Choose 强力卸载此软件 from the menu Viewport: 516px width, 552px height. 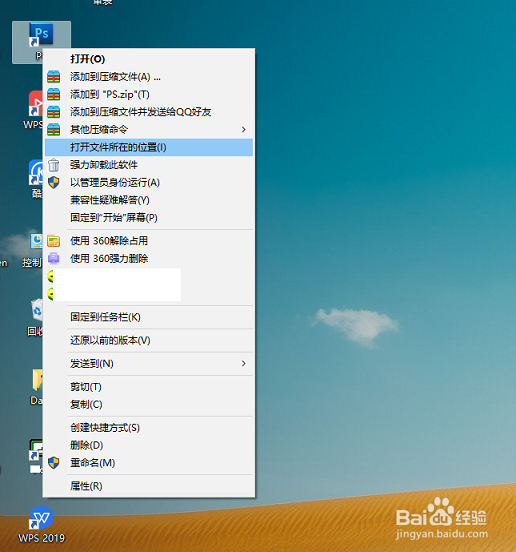[149, 165]
